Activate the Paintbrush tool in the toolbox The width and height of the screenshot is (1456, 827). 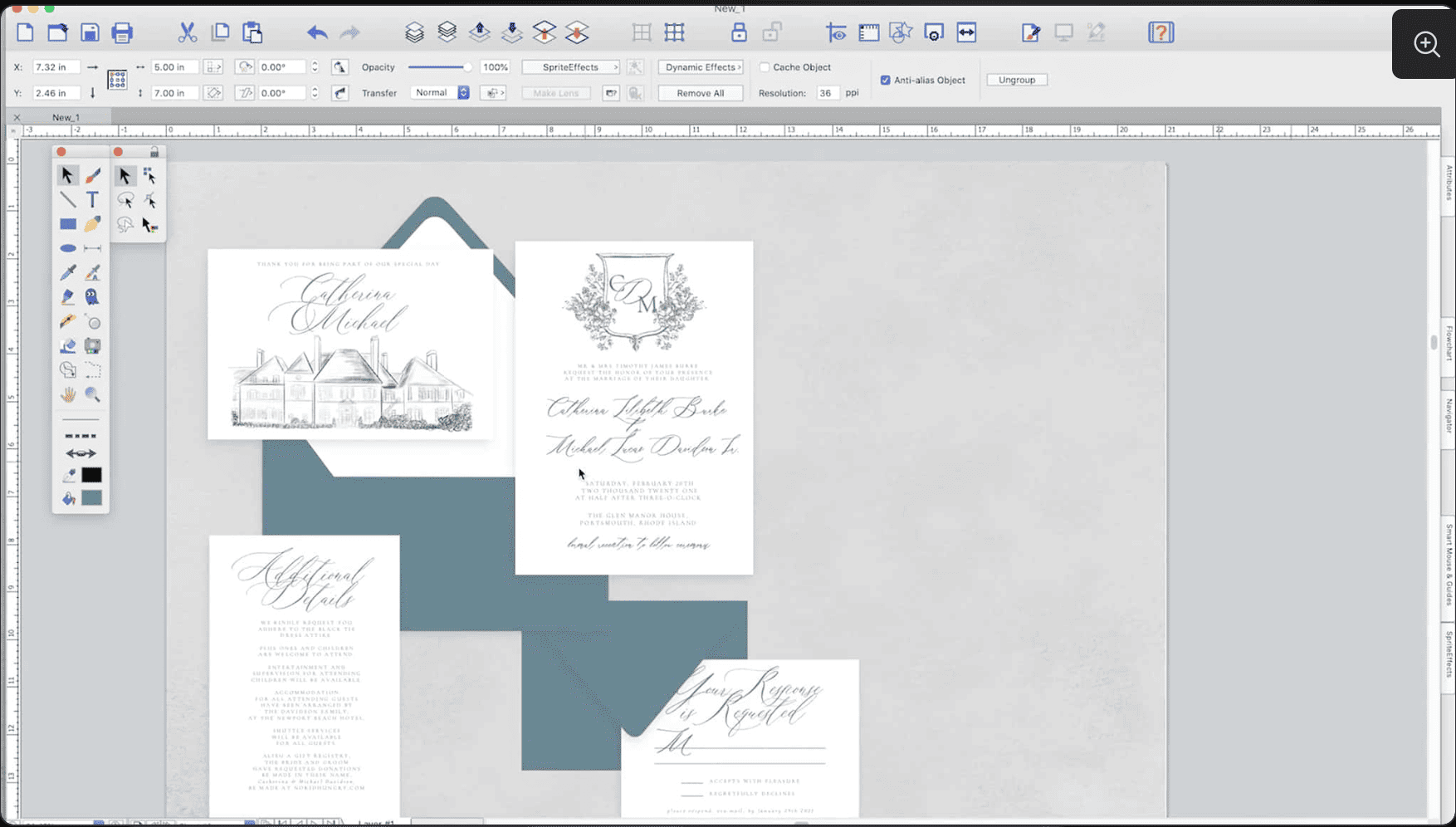click(x=92, y=175)
